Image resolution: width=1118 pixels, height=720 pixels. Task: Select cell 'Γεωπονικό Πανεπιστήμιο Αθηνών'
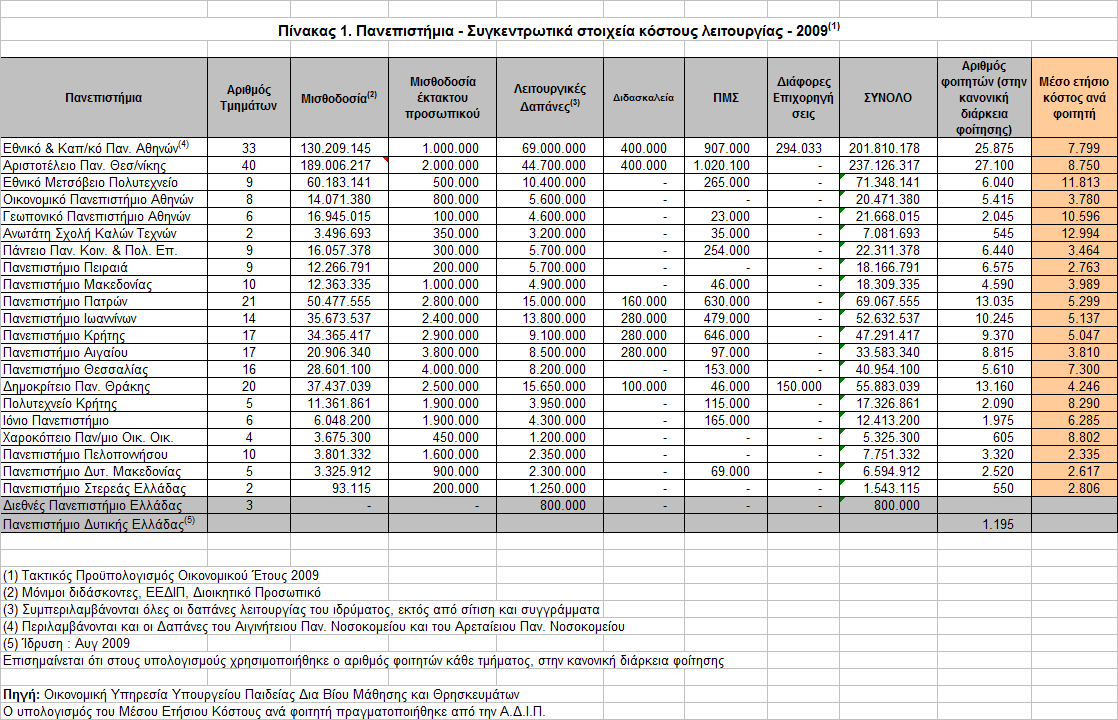(103, 217)
